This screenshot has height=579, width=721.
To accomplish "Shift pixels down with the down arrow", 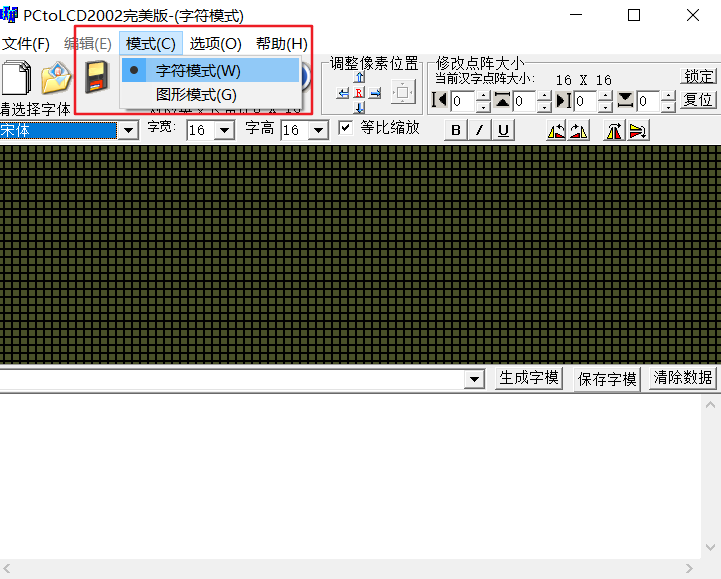I will tap(360, 108).
